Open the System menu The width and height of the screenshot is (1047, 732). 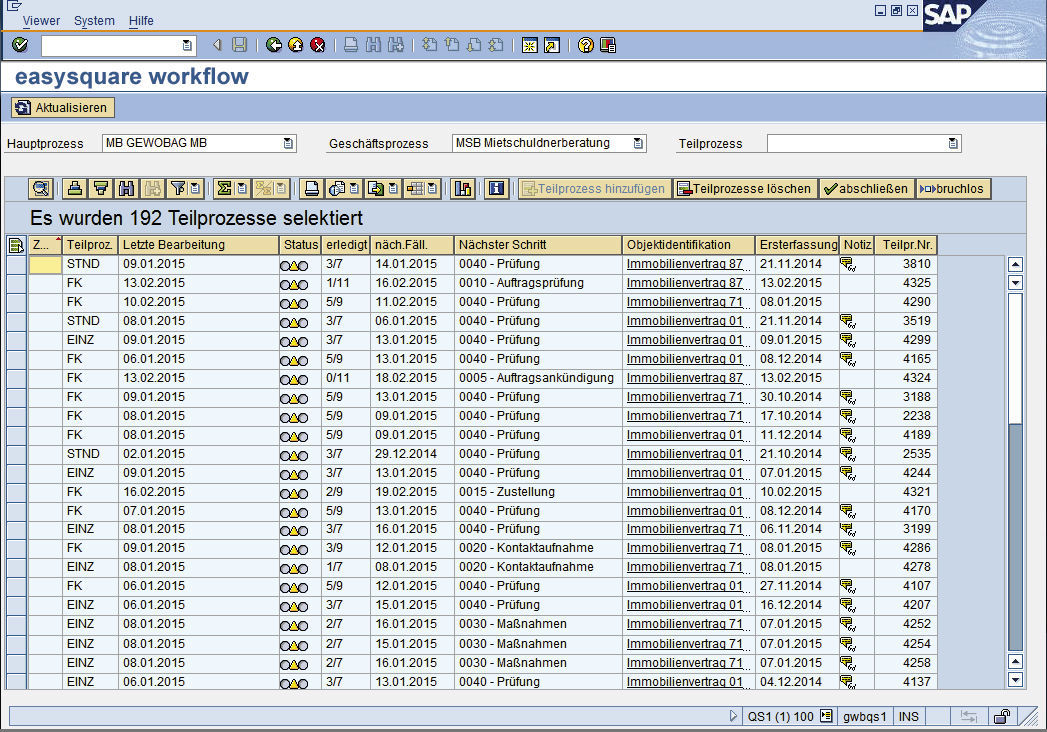pos(93,20)
